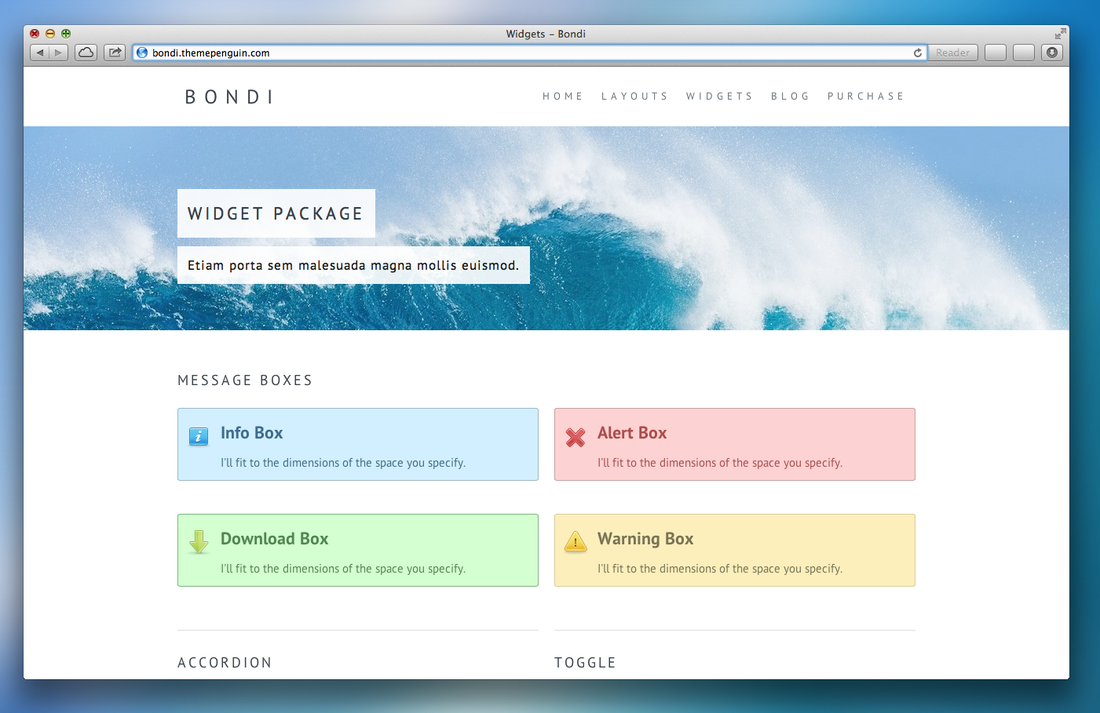This screenshot has width=1100, height=713.
Task: Click the MESSAGE BOXES section heading
Action: click(x=245, y=380)
